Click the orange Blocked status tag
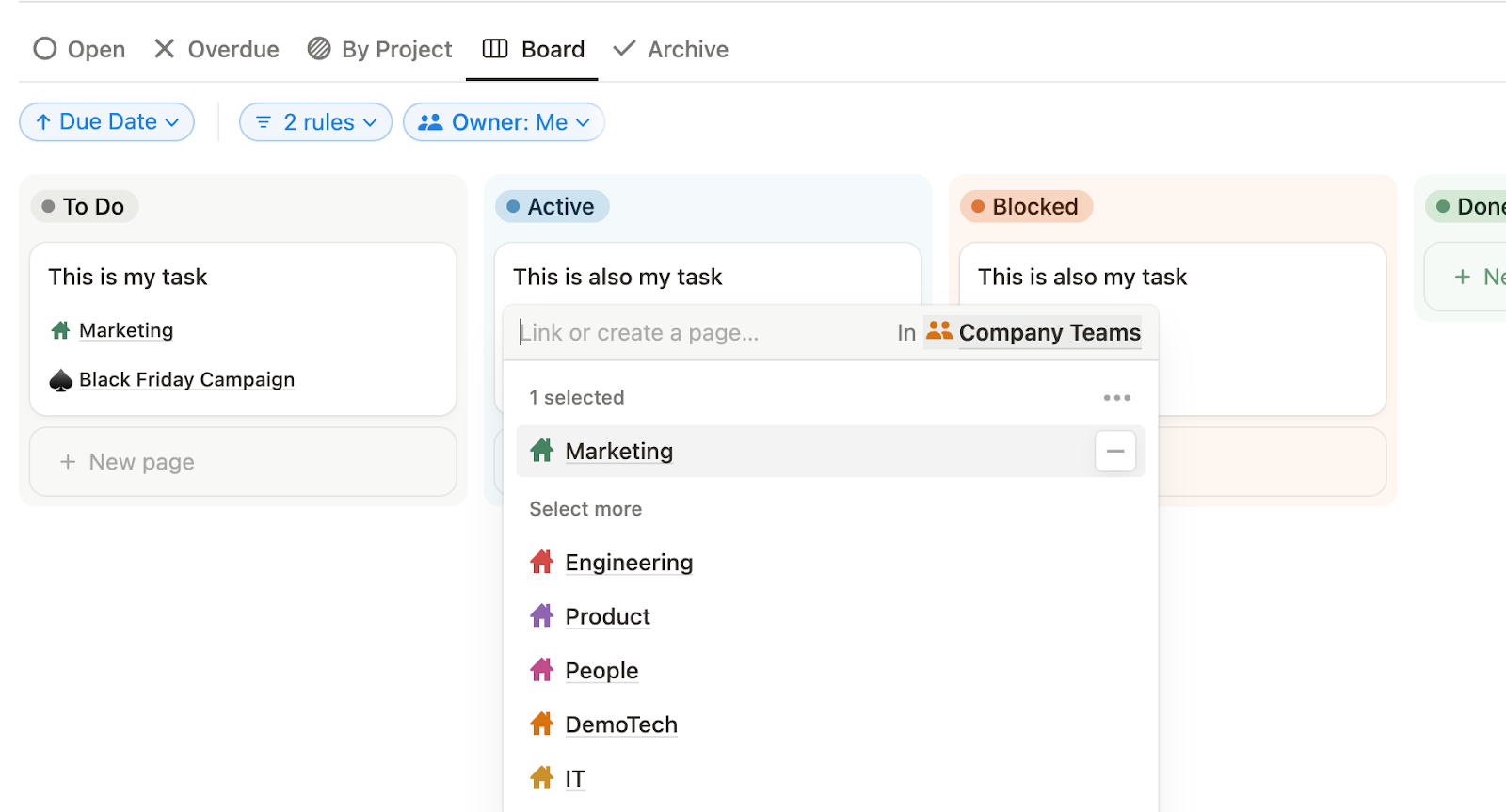Viewport: 1506px width, 812px height. point(1026,206)
